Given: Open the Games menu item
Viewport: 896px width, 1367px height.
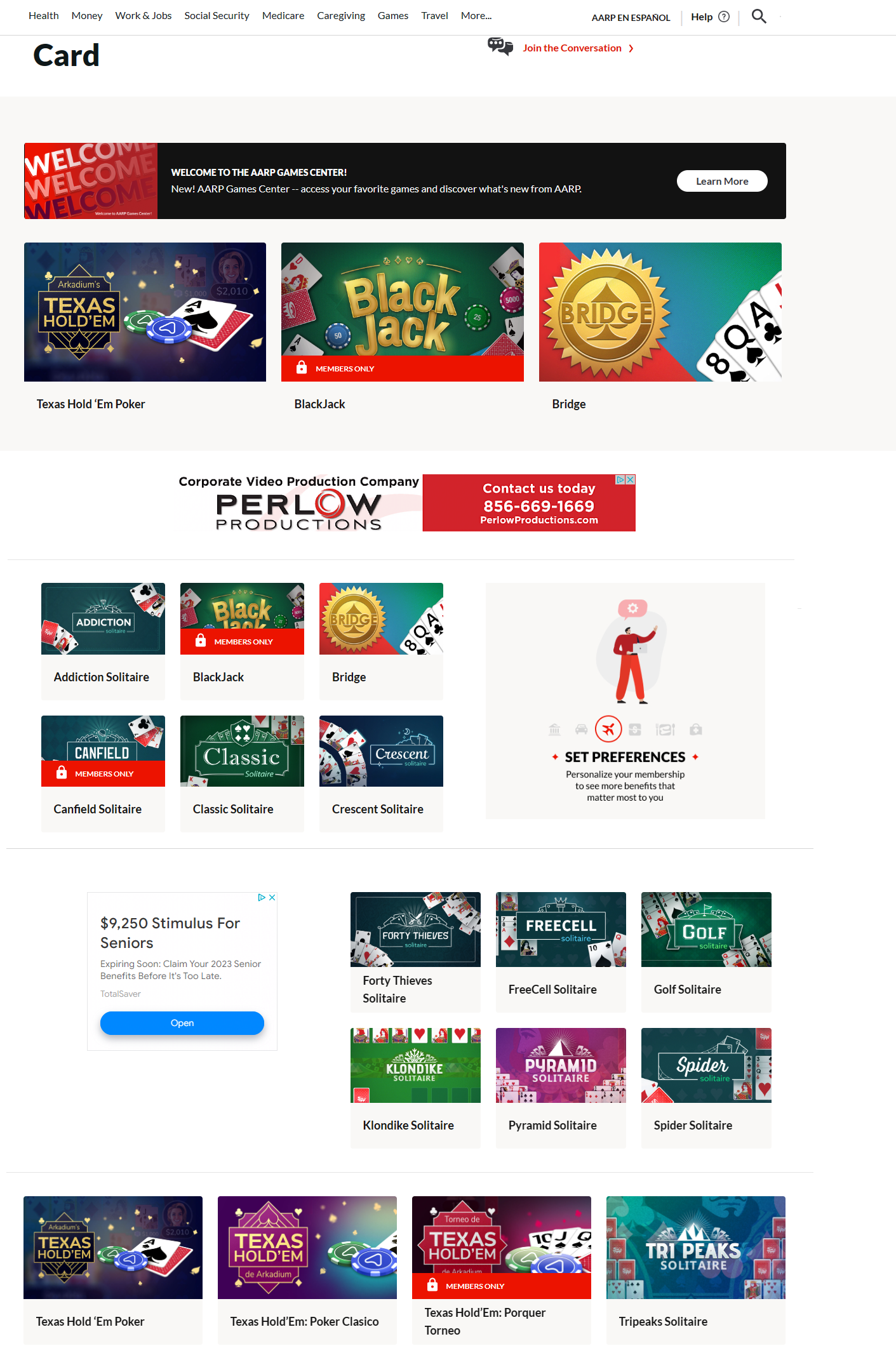Looking at the screenshot, I should click(393, 16).
